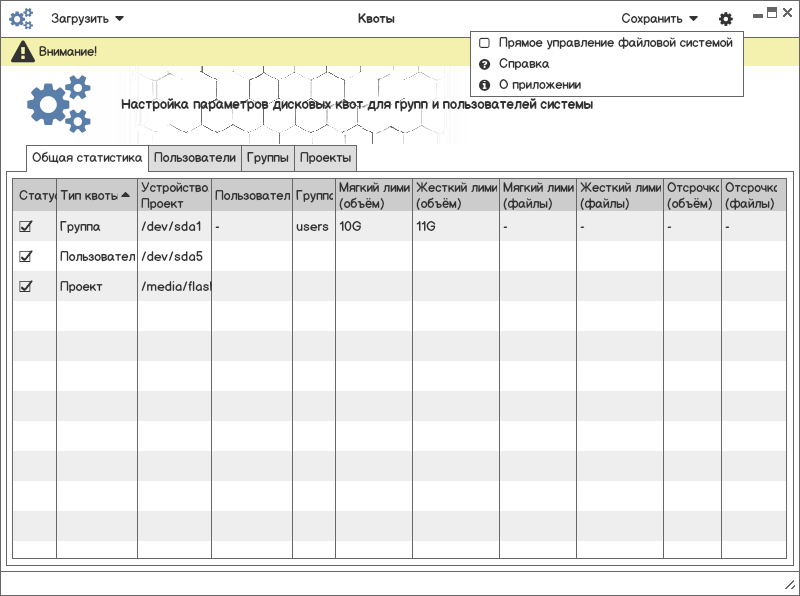
Task: Uncheck status checkbox for Проект row
Action: 26,286
